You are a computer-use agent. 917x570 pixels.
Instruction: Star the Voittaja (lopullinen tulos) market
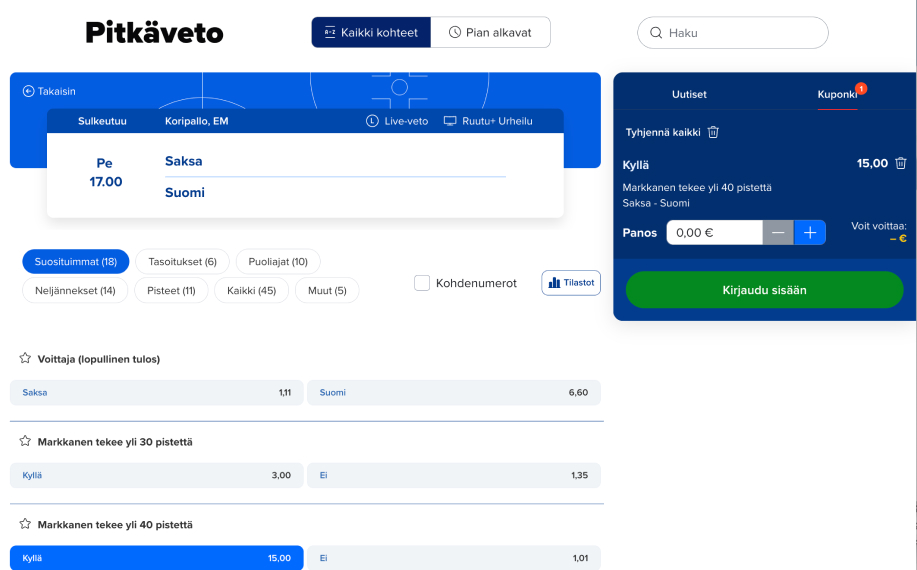point(25,358)
